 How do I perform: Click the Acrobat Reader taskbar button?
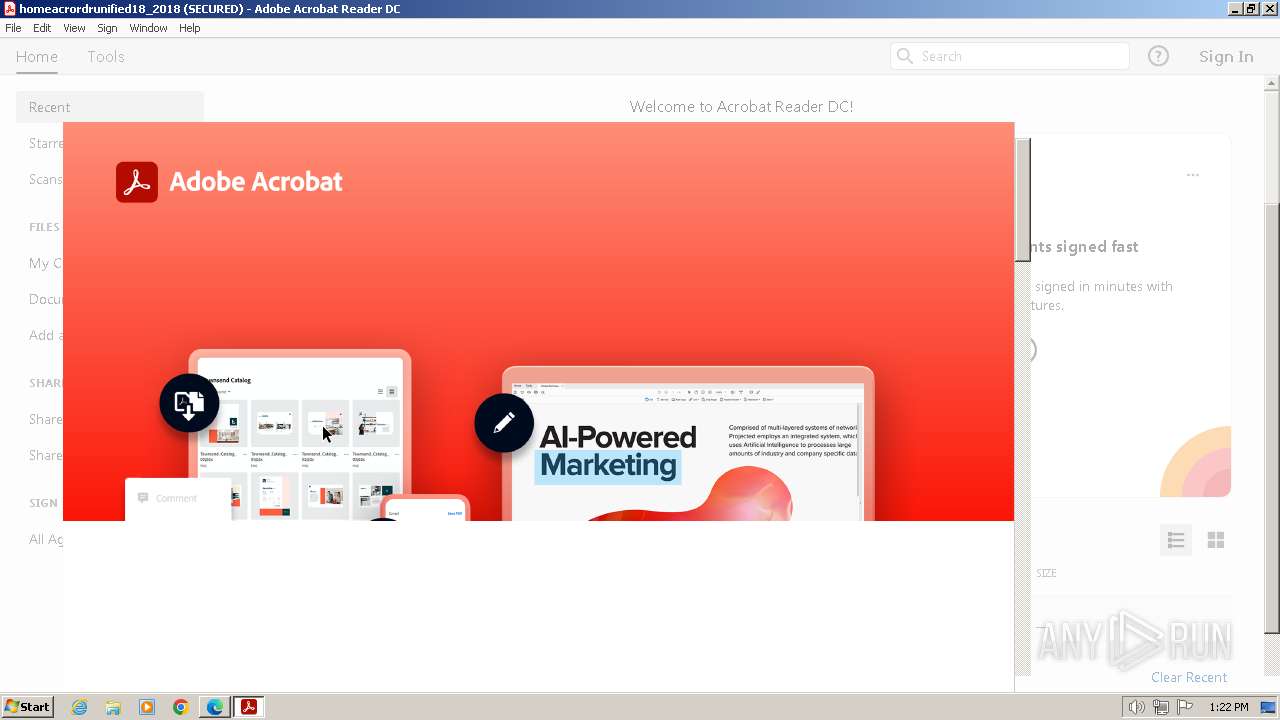pos(249,707)
